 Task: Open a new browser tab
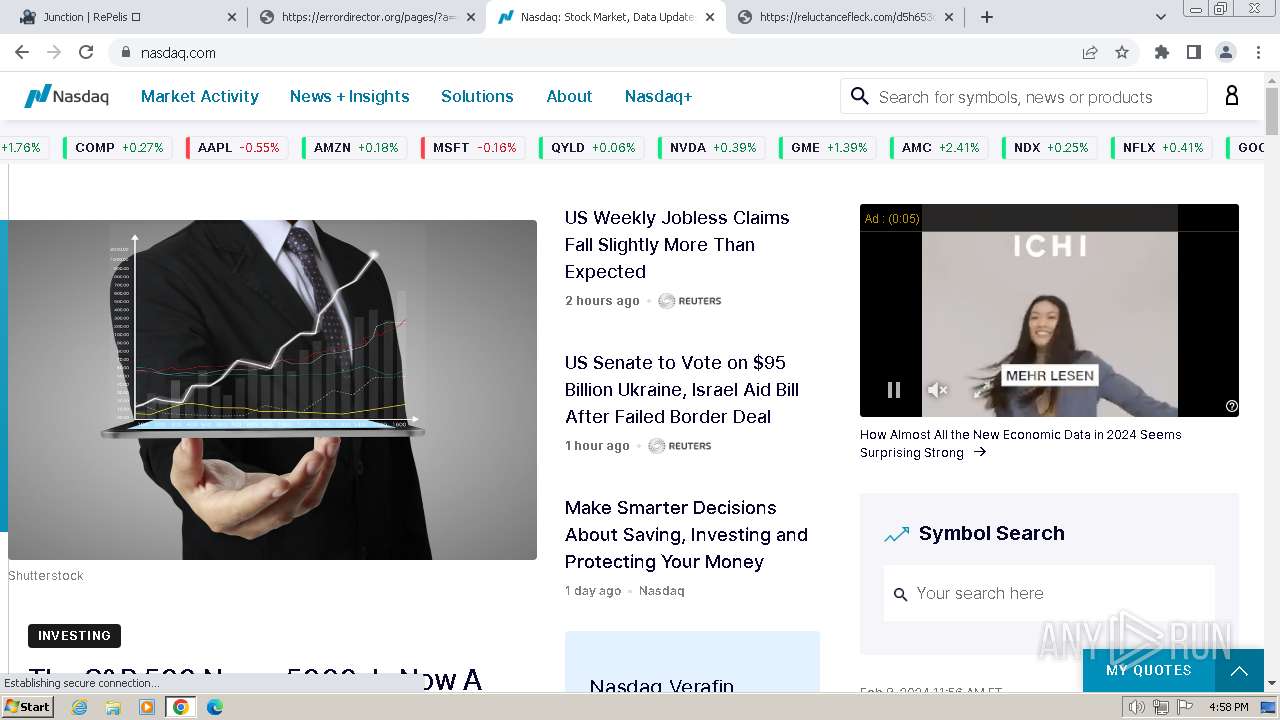point(987,17)
